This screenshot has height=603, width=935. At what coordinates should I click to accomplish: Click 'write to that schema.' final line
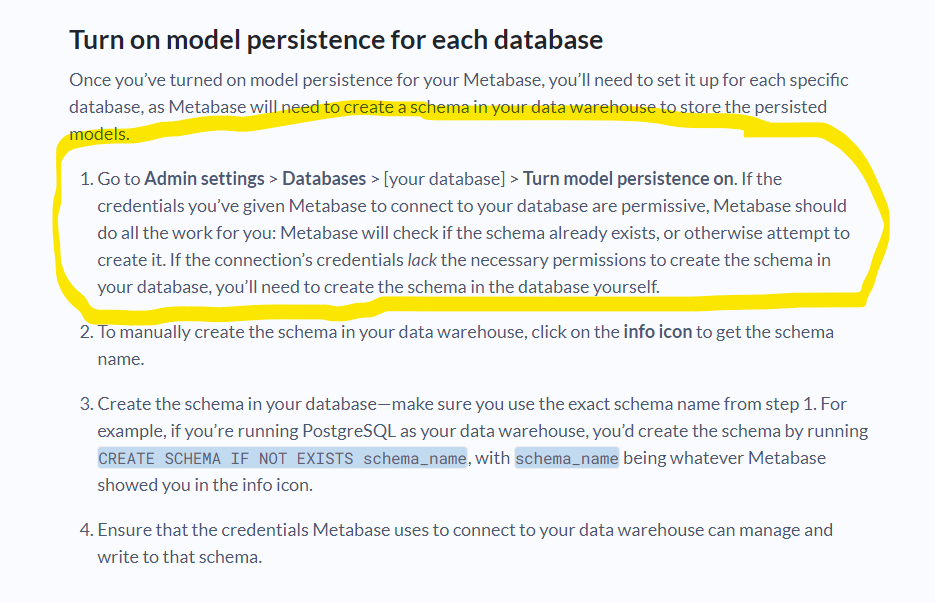[179, 556]
